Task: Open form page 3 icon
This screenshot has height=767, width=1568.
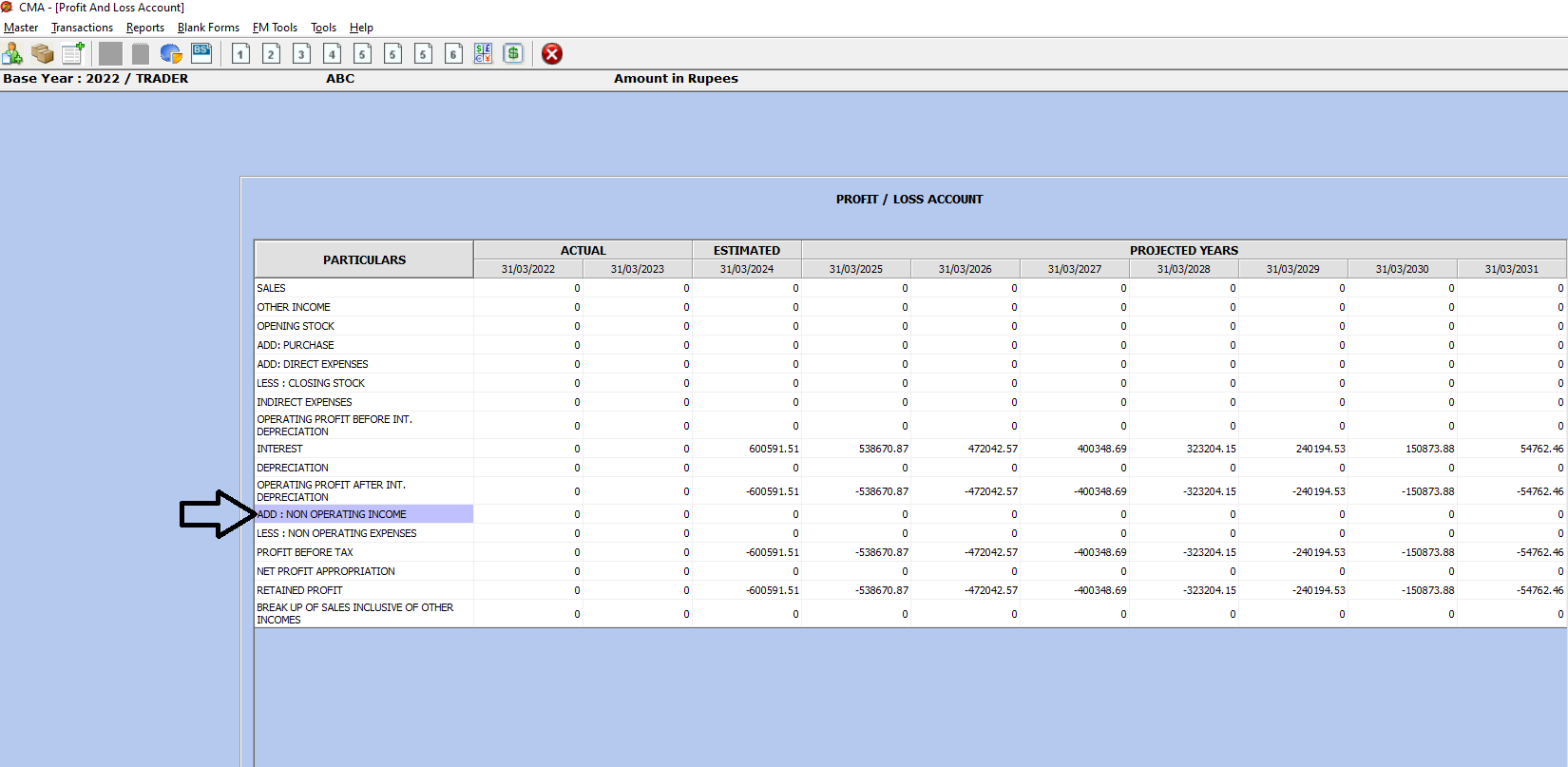Action: pyautogui.click(x=301, y=53)
